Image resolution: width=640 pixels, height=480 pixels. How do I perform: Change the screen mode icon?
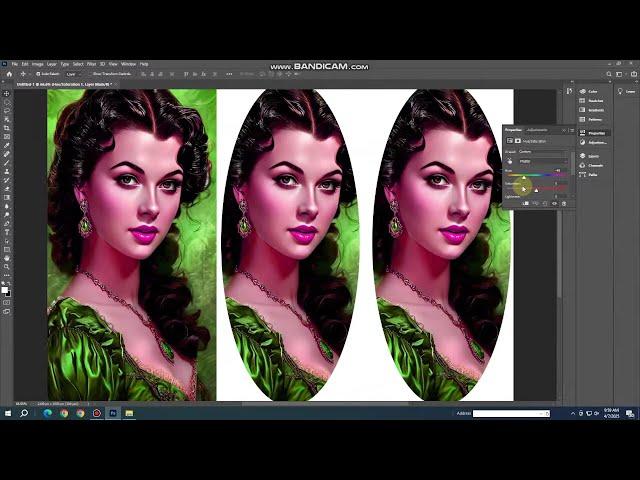click(7, 311)
